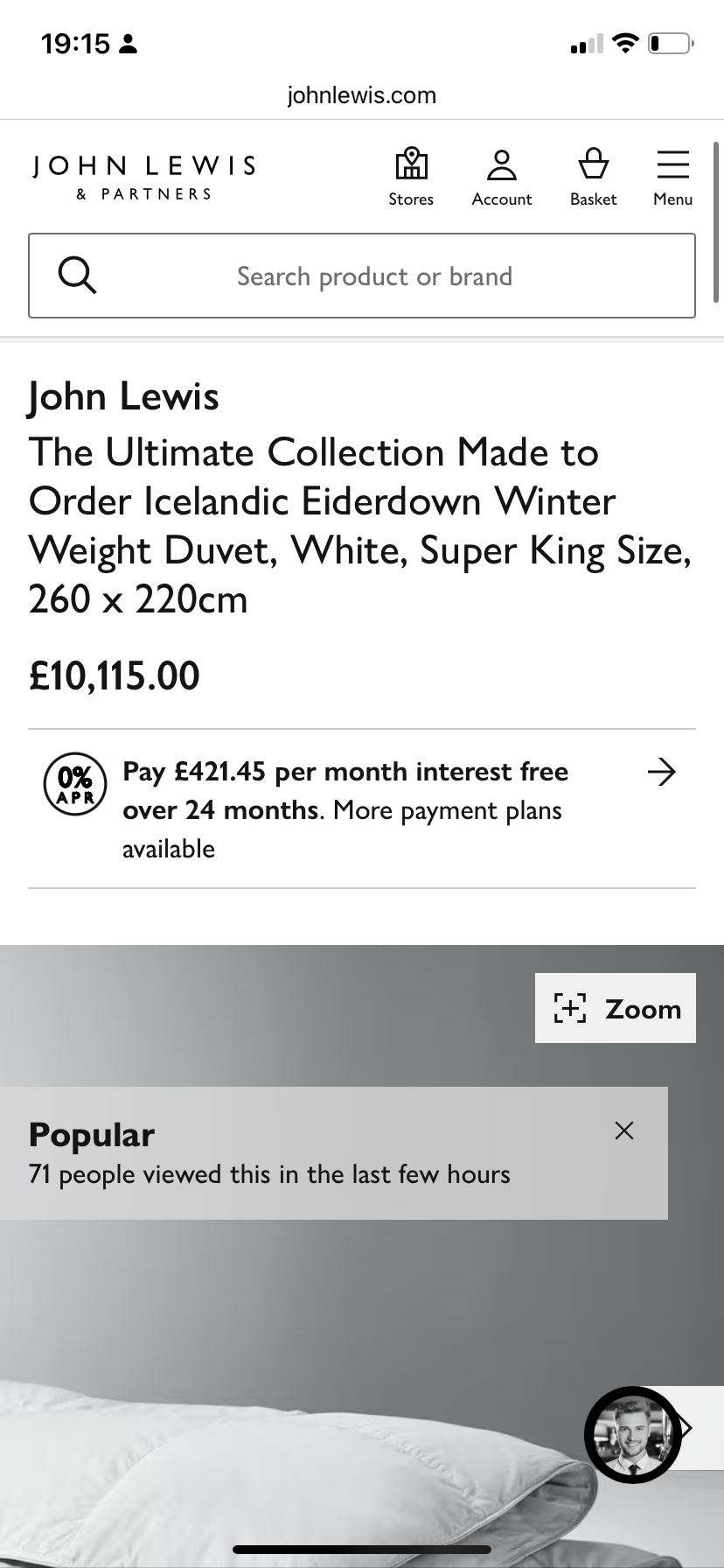The width and height of the screenshot is (724, 1568).
Task: Click the page scrollbar on right edge
Action: coord(716,223)
